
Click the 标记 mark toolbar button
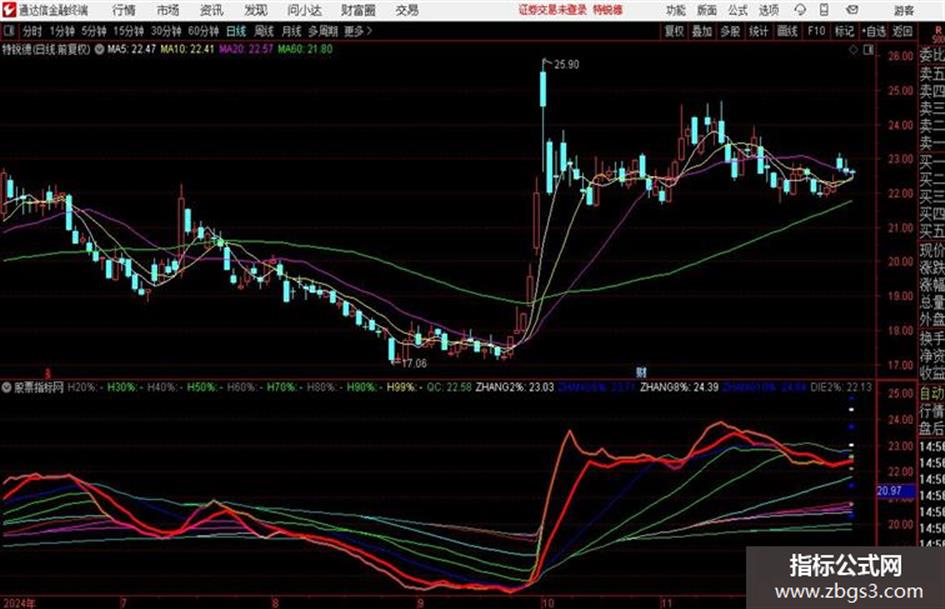(844, 31)
